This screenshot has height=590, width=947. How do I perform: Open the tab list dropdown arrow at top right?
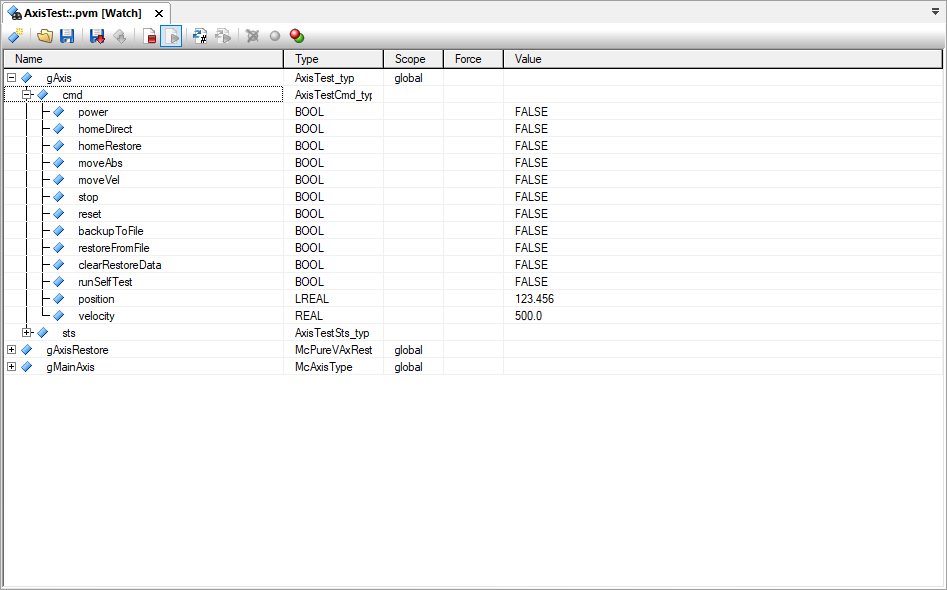[936, 11]
